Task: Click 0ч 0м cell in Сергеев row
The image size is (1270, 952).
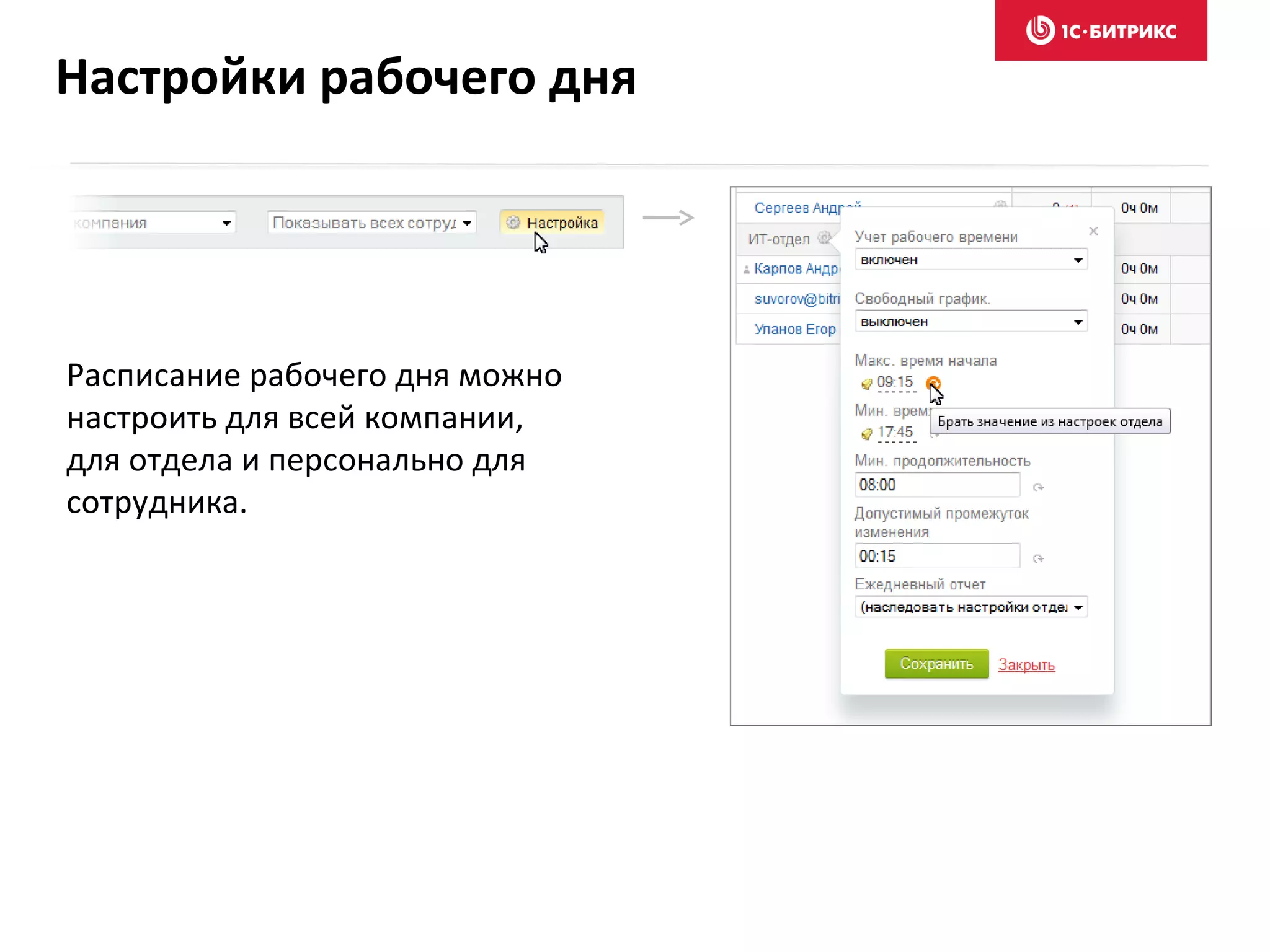Action: point(1139,208)
